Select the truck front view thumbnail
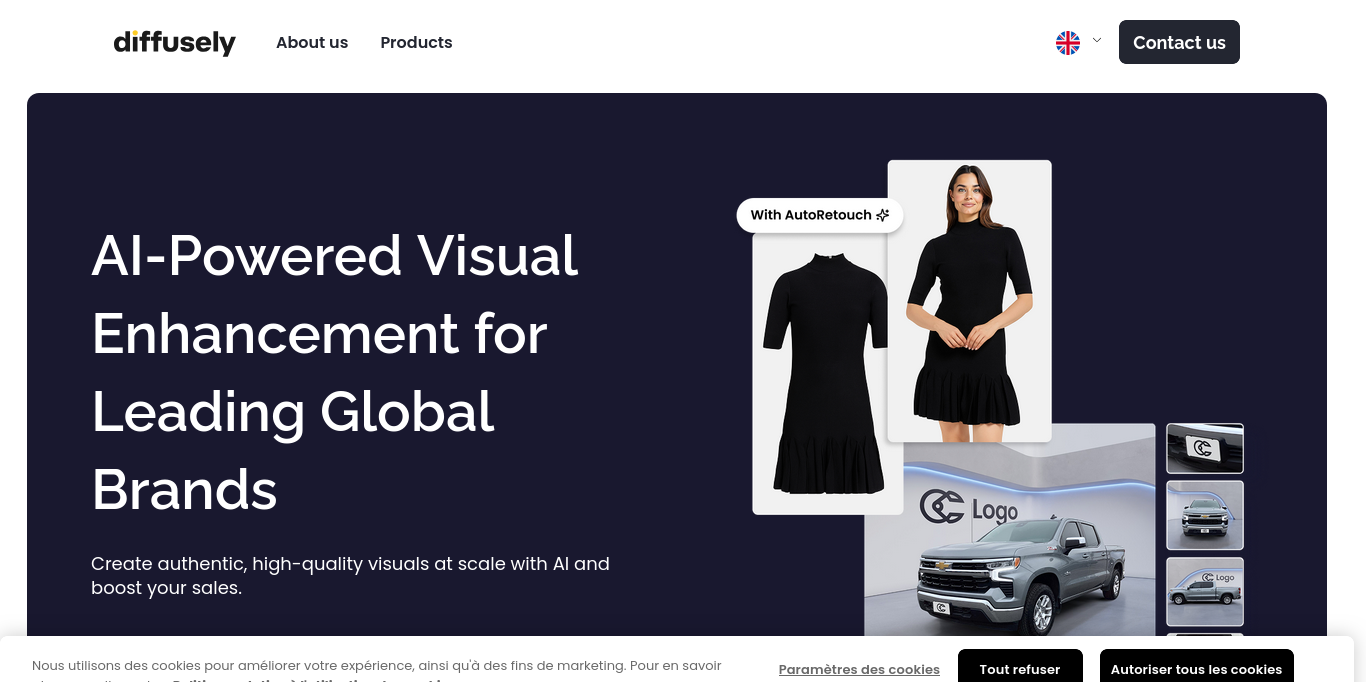The image size is (1366, 682). coord(1205,515)
